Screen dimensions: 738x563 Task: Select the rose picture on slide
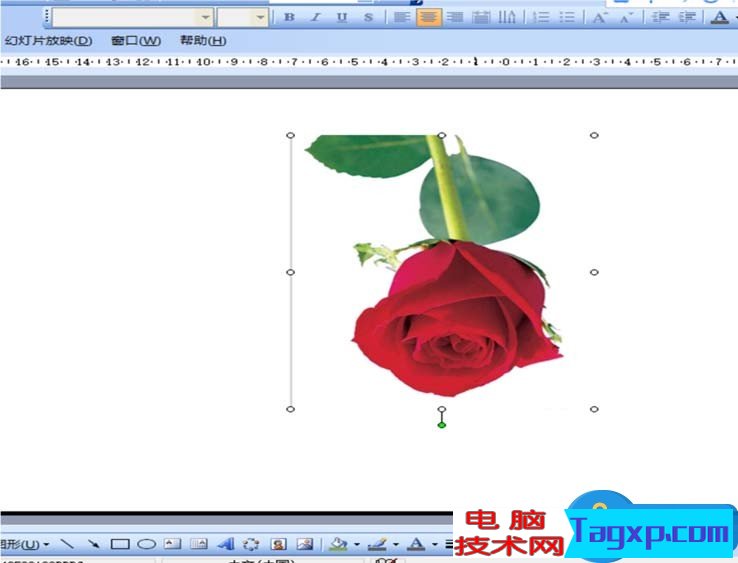442,272
